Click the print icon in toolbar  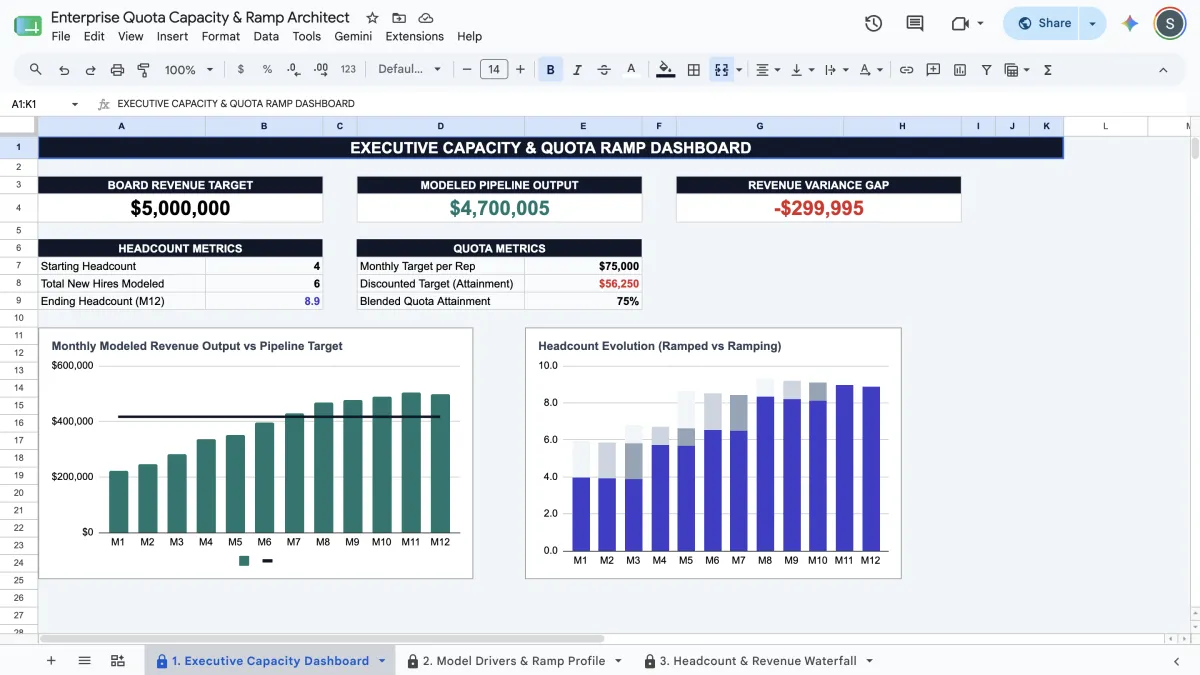point(117,70)
